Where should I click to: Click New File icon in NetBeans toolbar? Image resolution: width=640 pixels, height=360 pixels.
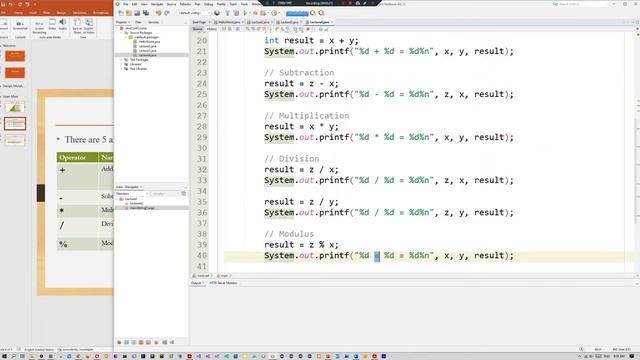pos(120,13)
